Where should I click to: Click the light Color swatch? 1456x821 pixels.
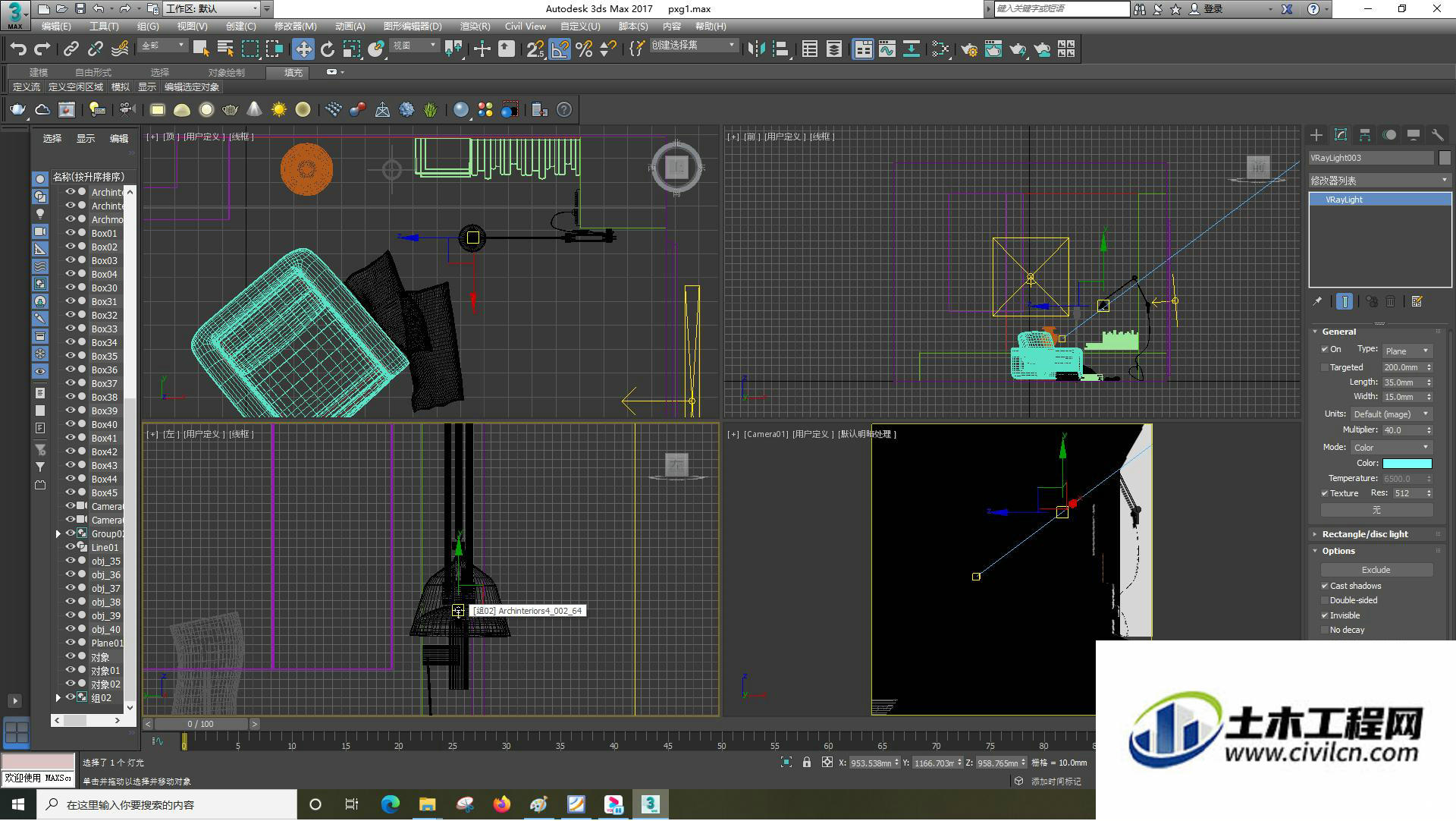[x=1407, y=464]
